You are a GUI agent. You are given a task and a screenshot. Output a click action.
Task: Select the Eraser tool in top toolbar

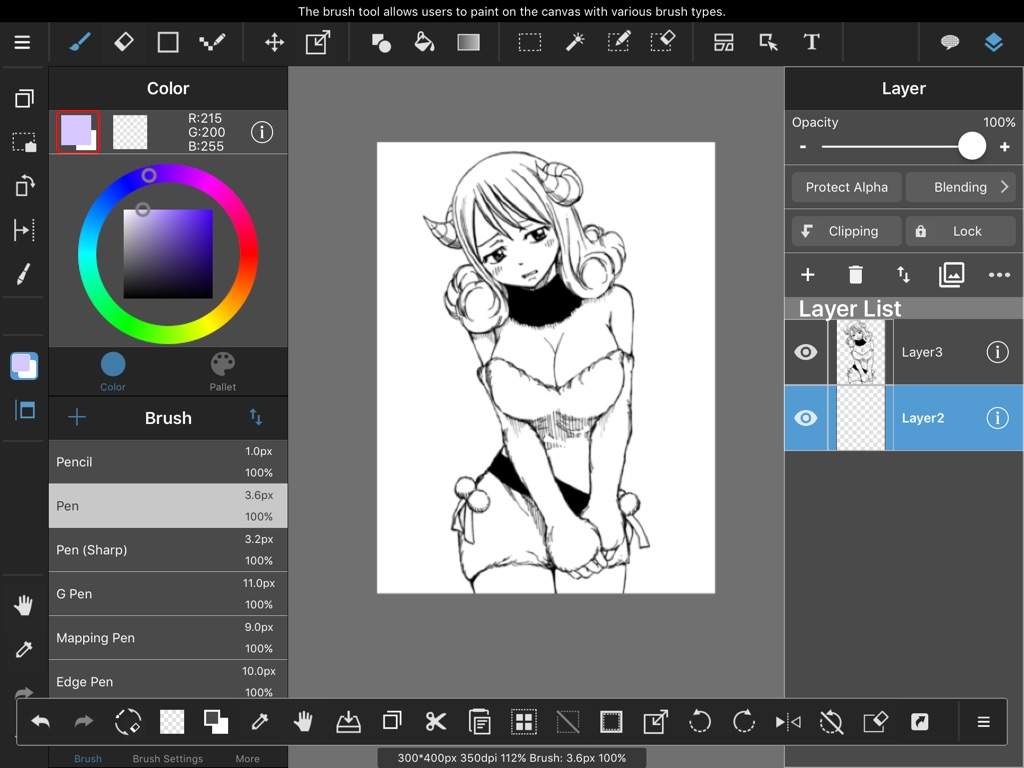[x=123, y=42]
